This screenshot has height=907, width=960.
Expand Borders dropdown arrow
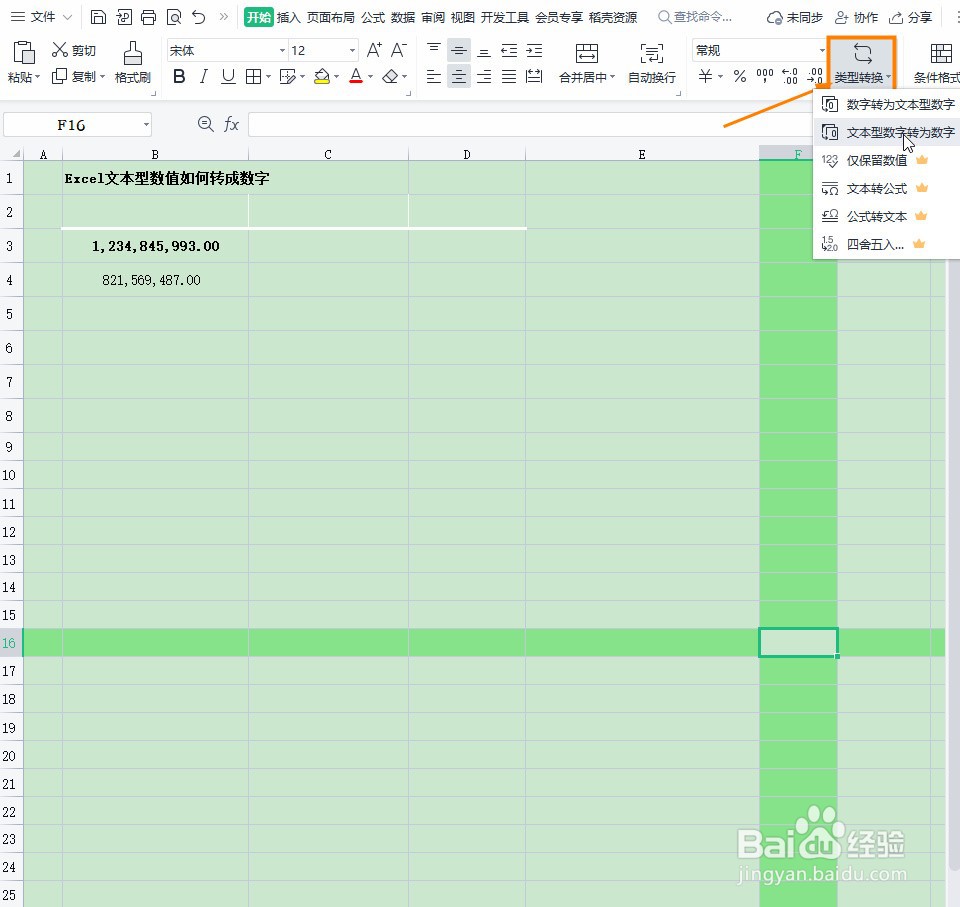pyautogui.click(x=268, y=77)
